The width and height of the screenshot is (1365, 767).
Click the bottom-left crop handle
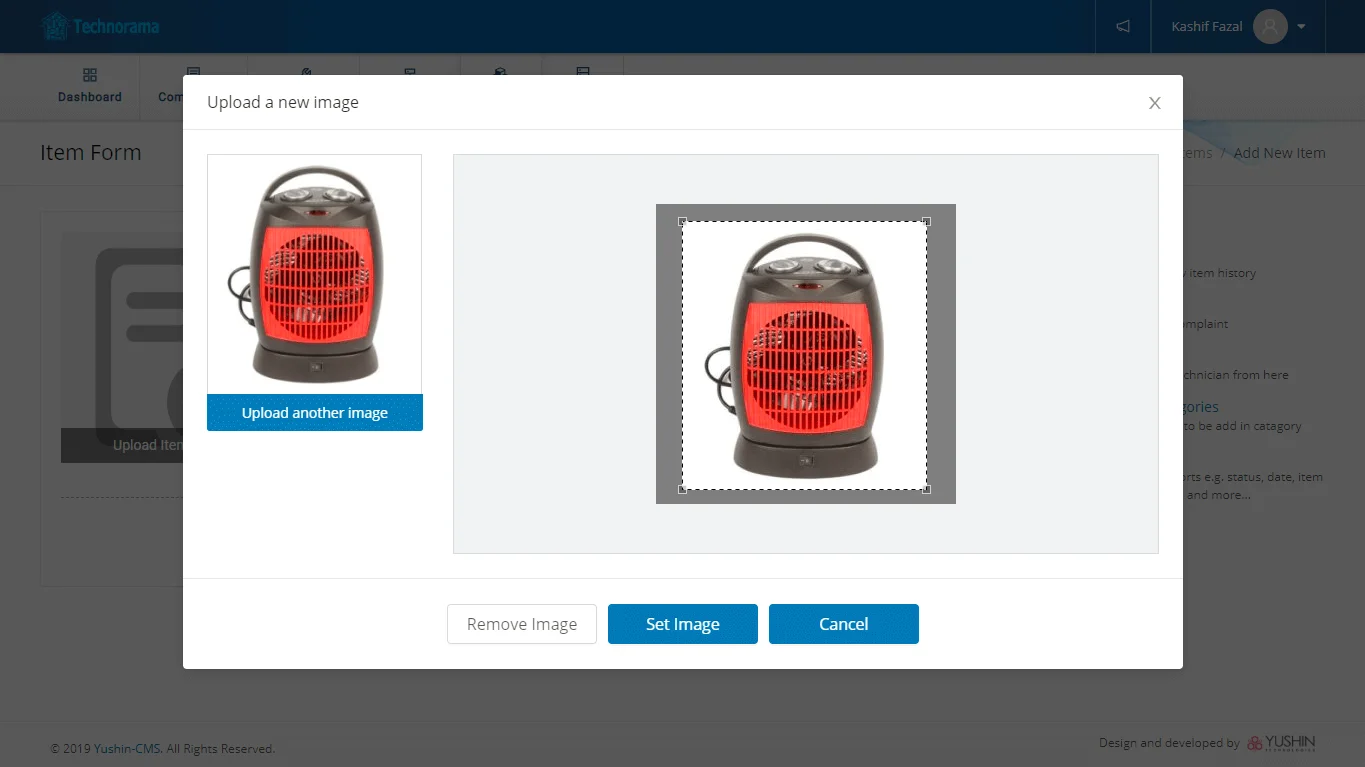(x=682, y=489)
